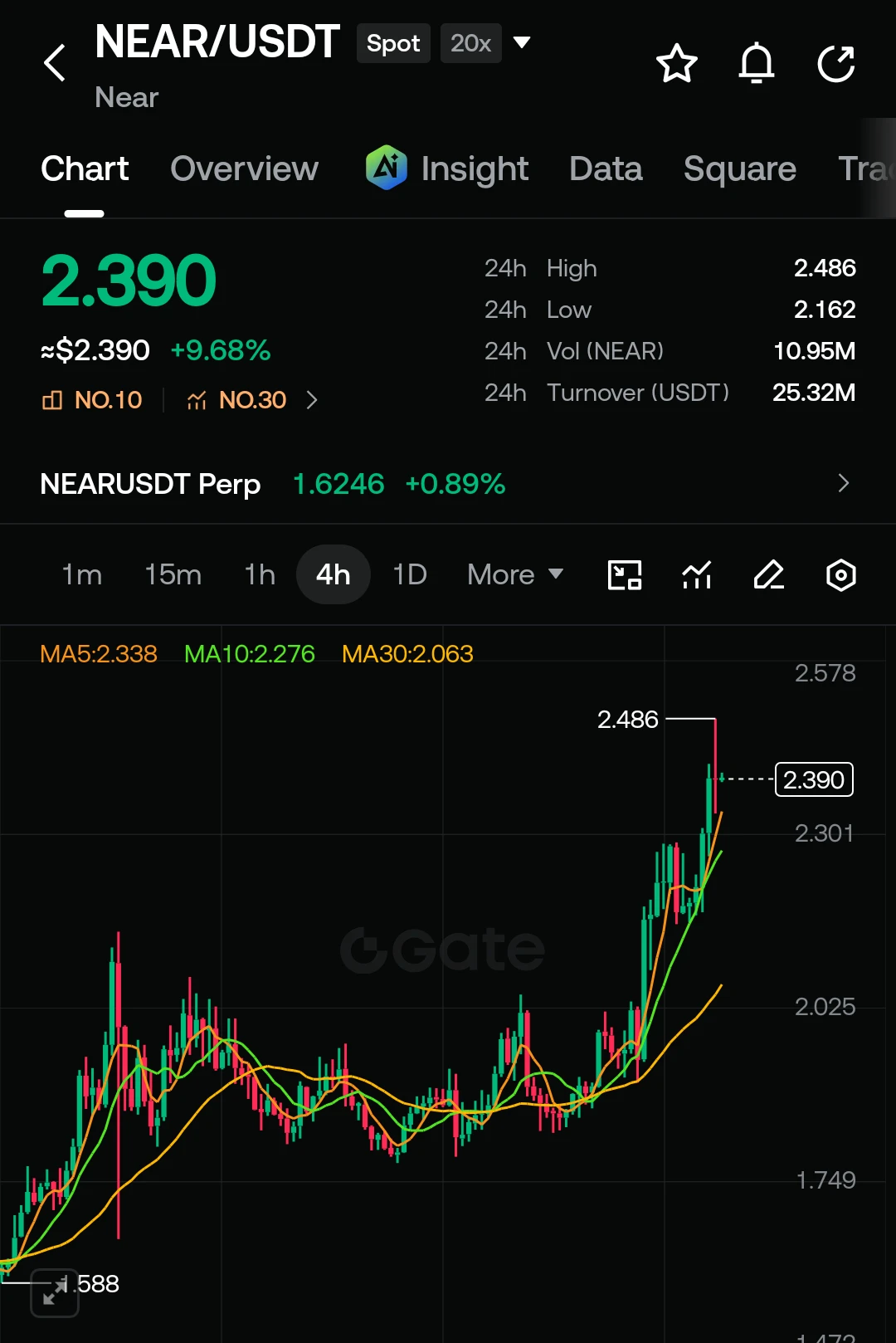The image size is (896, 1343).
Task: Expand the More timeframes dropdown
Action: (516, 574)
